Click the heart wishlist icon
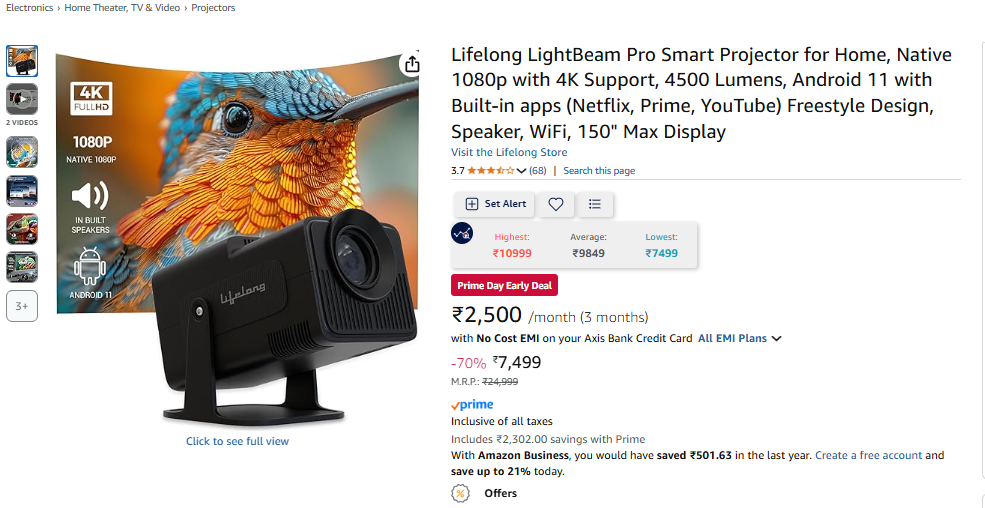Image resolution: width=985 pixels, height=508 pixels. (x=556, y=204)
